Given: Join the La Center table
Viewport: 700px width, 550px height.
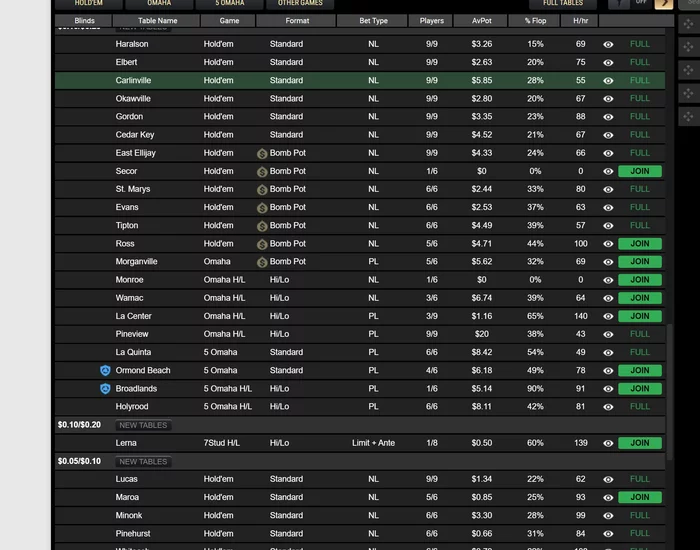Looking at the screenshot, I should pyautogui.click(x=640, y=316).
